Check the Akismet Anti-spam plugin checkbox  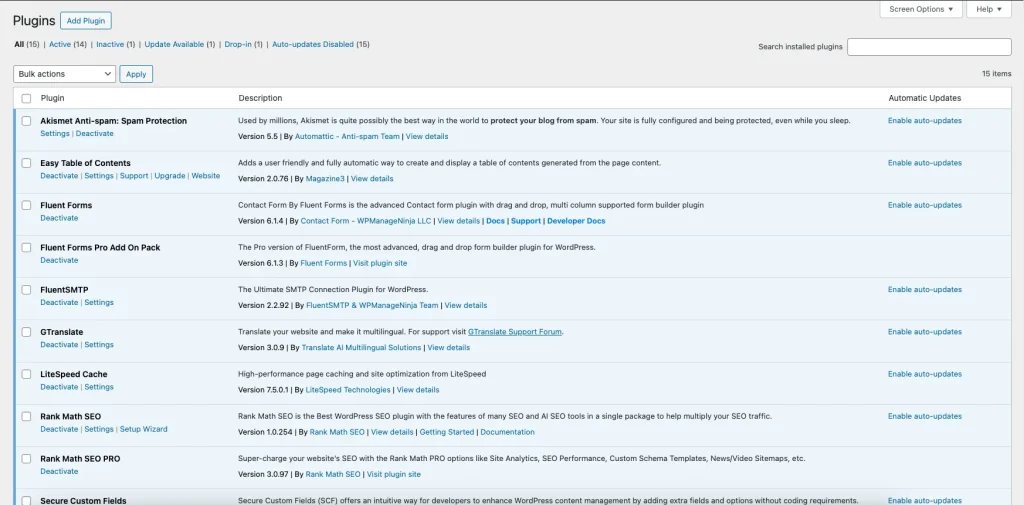pos(26,121)
